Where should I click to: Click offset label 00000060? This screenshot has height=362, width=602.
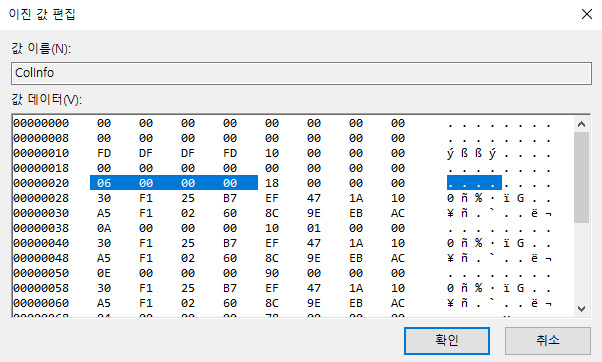pyautogui.click(x=41, y=303)
